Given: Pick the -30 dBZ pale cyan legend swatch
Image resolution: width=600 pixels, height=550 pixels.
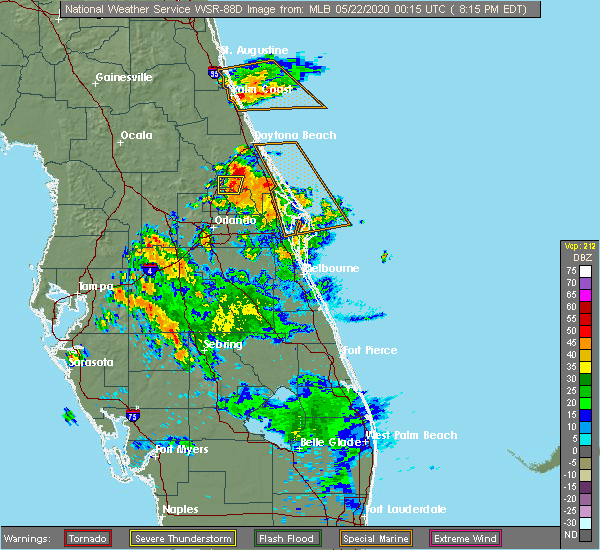Looking at the screenshot, I should (x=585, y=523).
